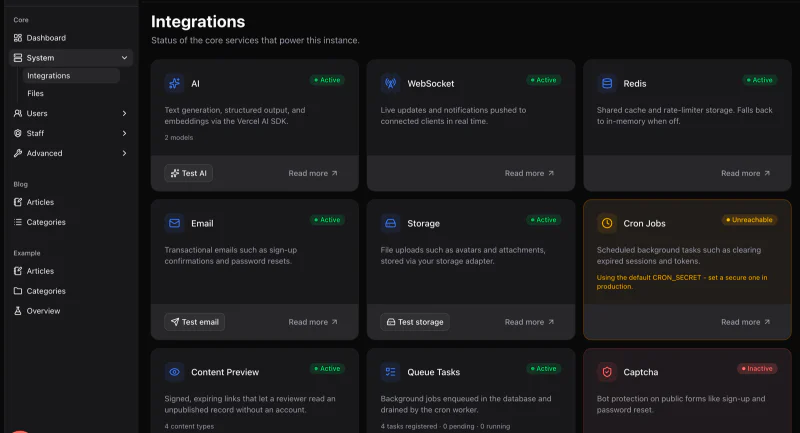Image resolution: width=800 pixels, height=433 pixels.
Task: Open Example Articles page
Action: [x=71, y=271]
